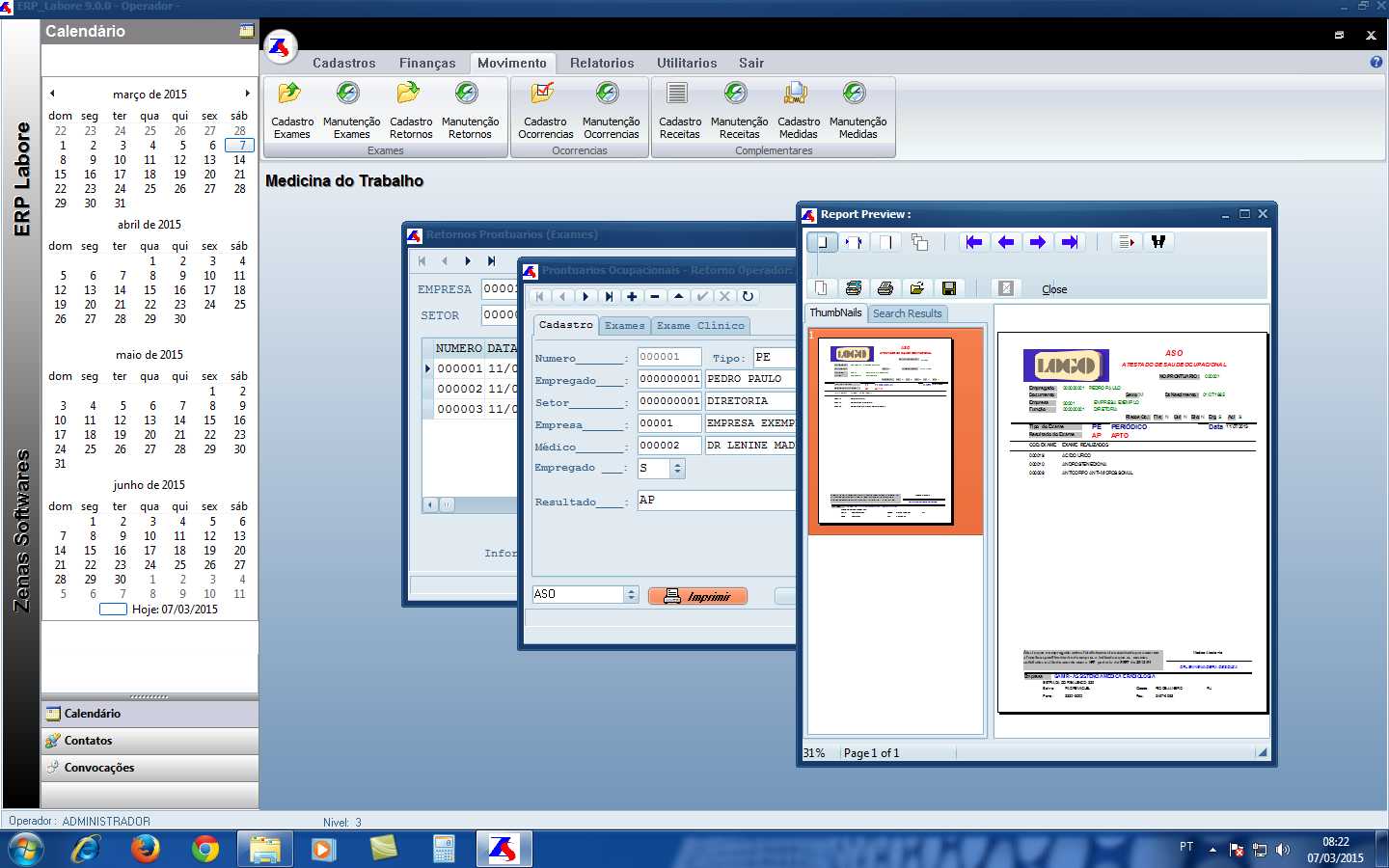Screen dimensions: 1389x868
Task: Click horizontal scrollbar left arrow in Retornos grid
Action: click(430, 504)
